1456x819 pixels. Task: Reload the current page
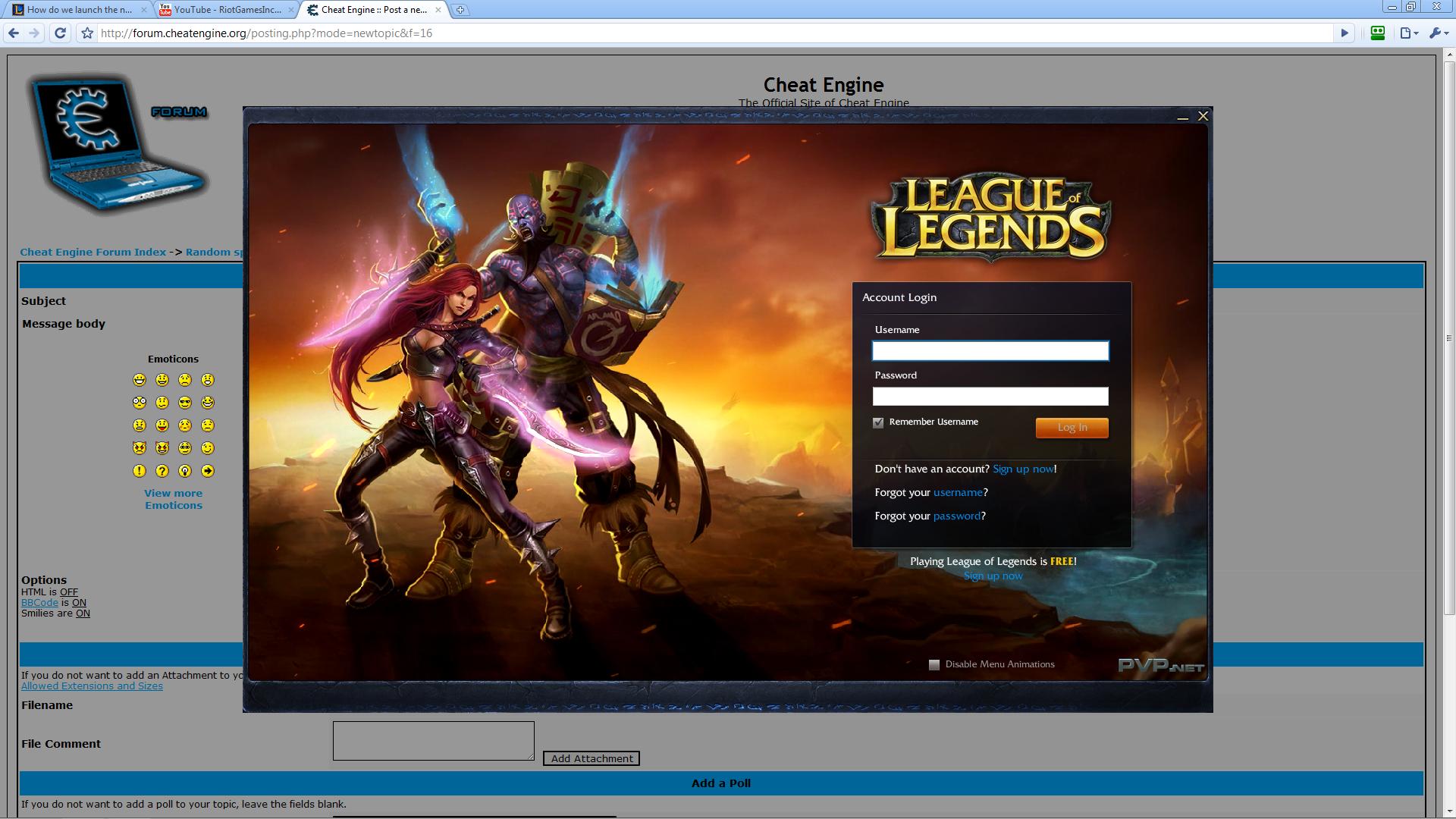pos(59,33)
